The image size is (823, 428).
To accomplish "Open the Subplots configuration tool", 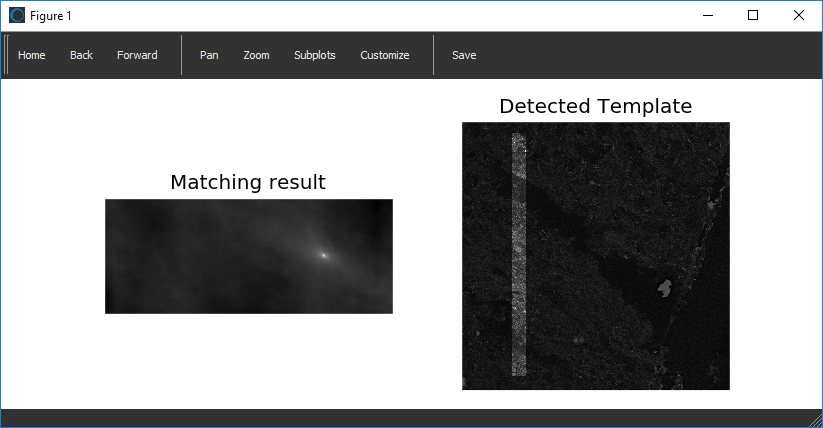I will coord(314,55).
